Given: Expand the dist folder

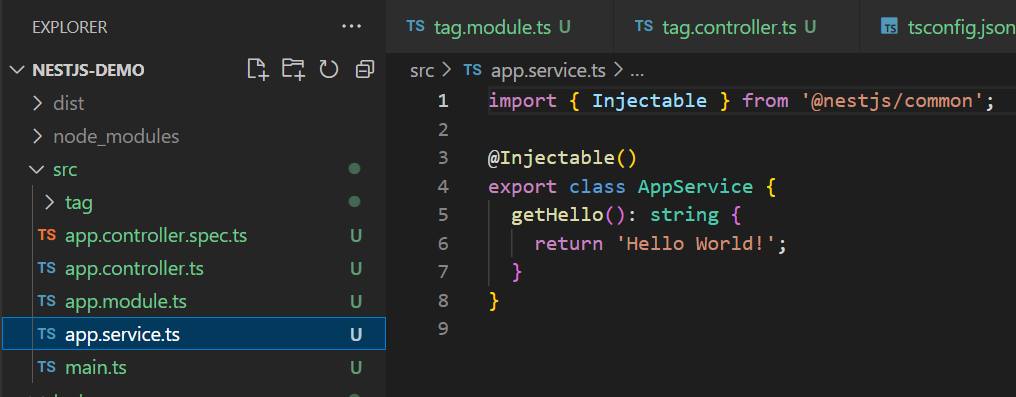Looking at the screenshot, I should click(x=38, y=103).
